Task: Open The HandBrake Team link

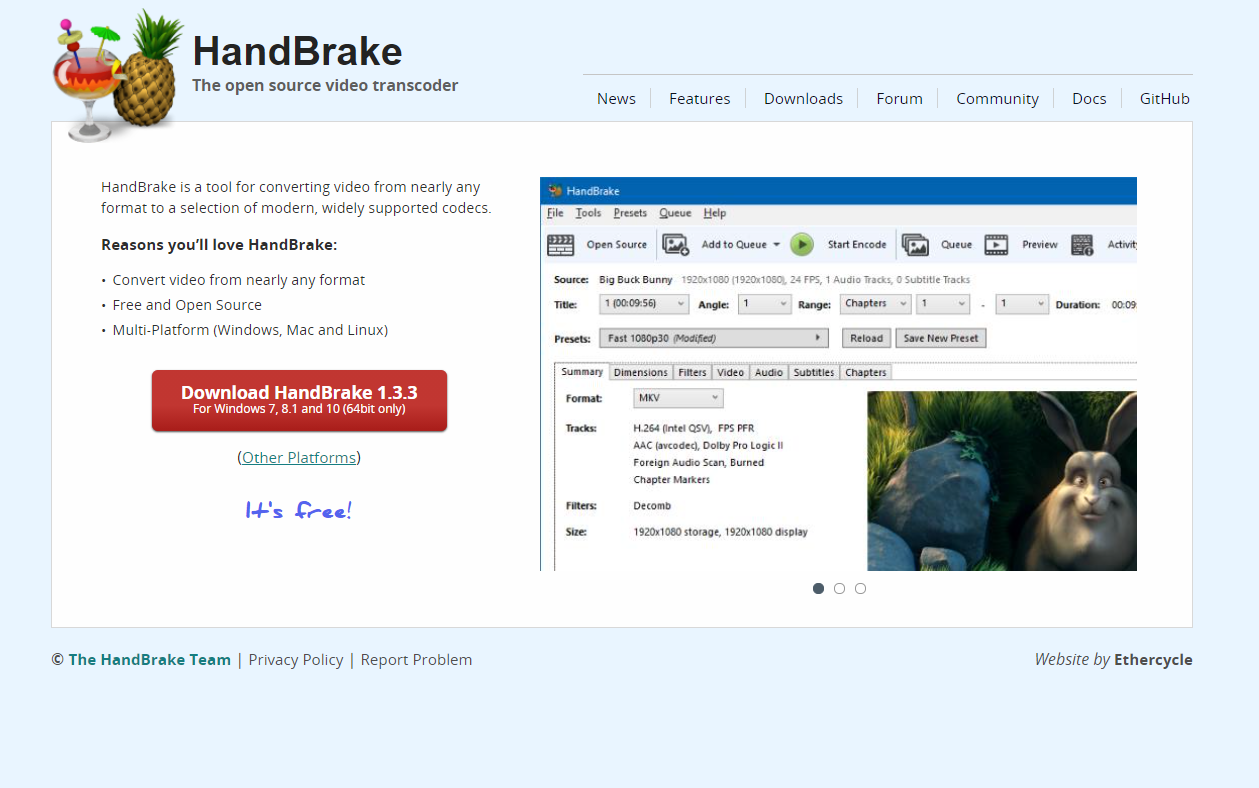Action: coord(149,659)
